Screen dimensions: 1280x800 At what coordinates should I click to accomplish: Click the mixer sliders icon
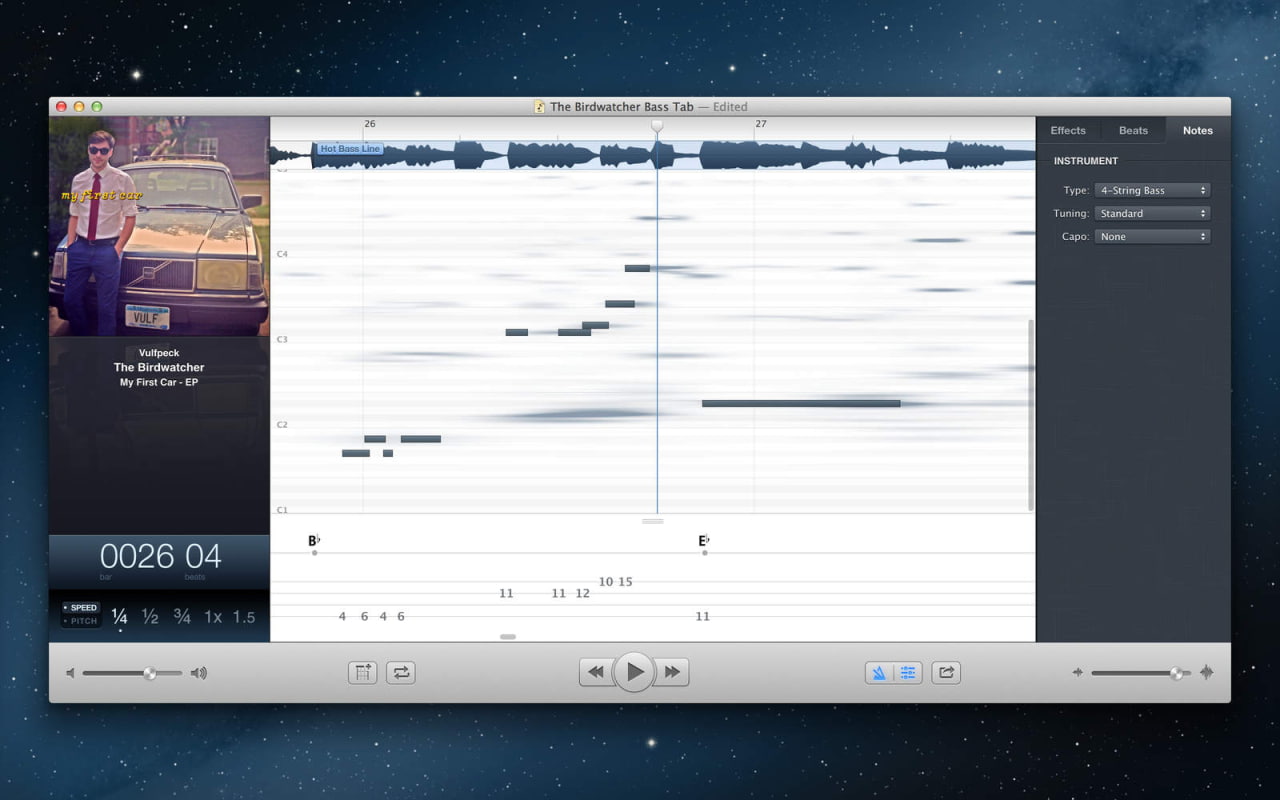click(x=908, y=673)
